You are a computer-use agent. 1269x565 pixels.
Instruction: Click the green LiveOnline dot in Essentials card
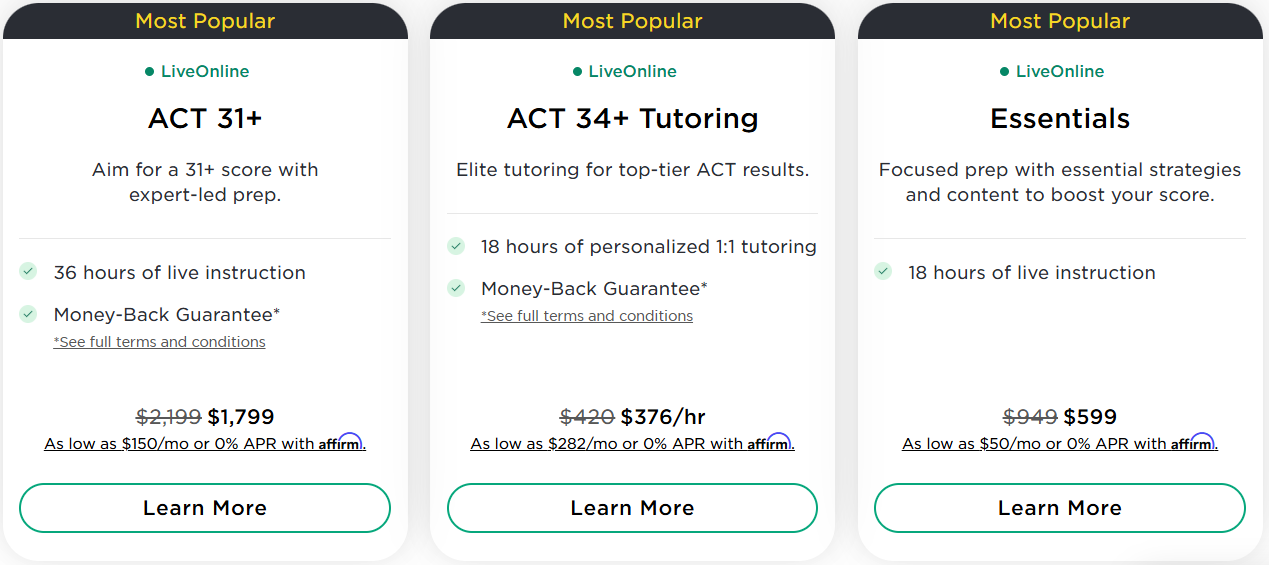click(1005, 72)
